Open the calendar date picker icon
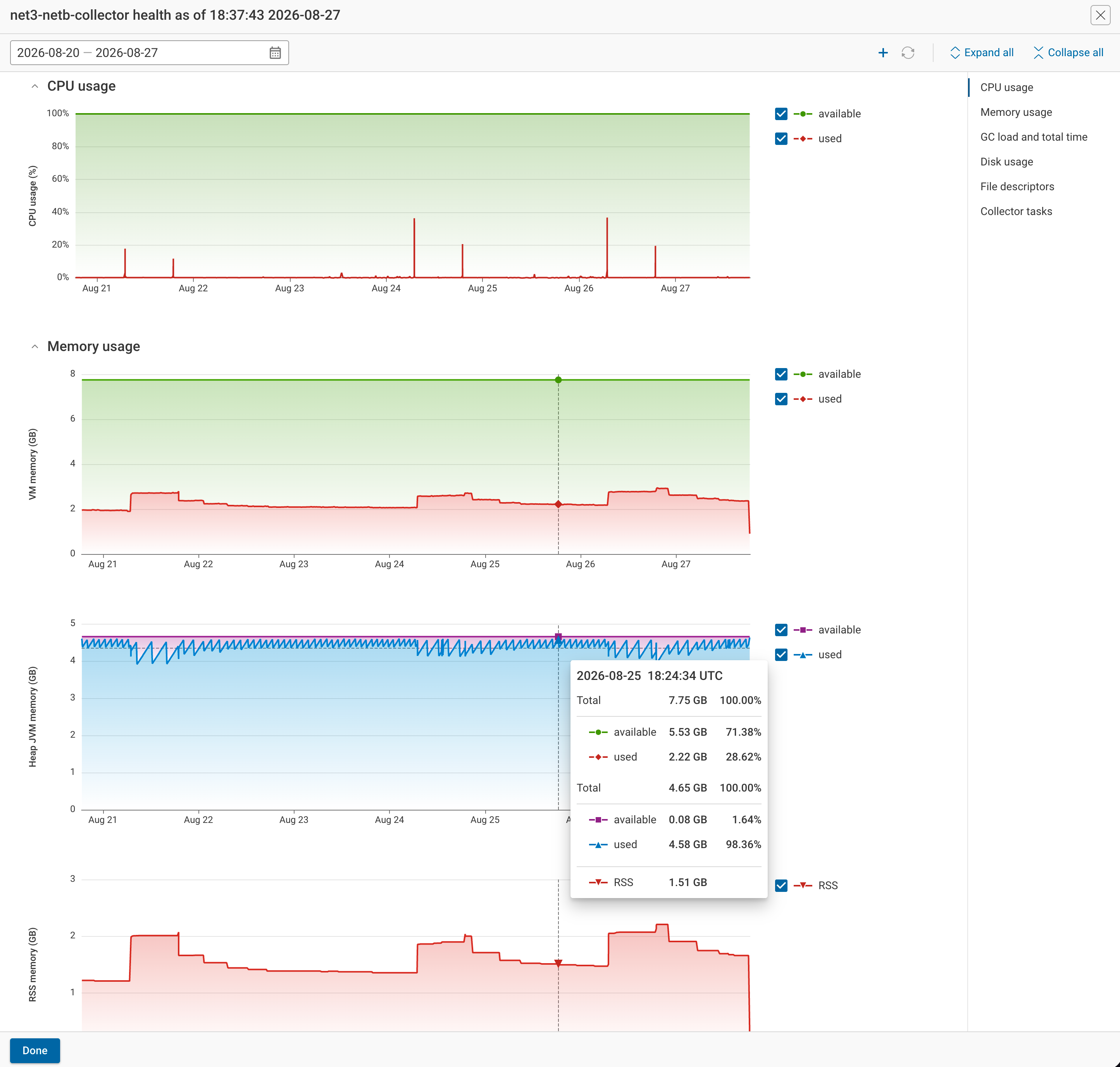 click(x=275, y=53)
